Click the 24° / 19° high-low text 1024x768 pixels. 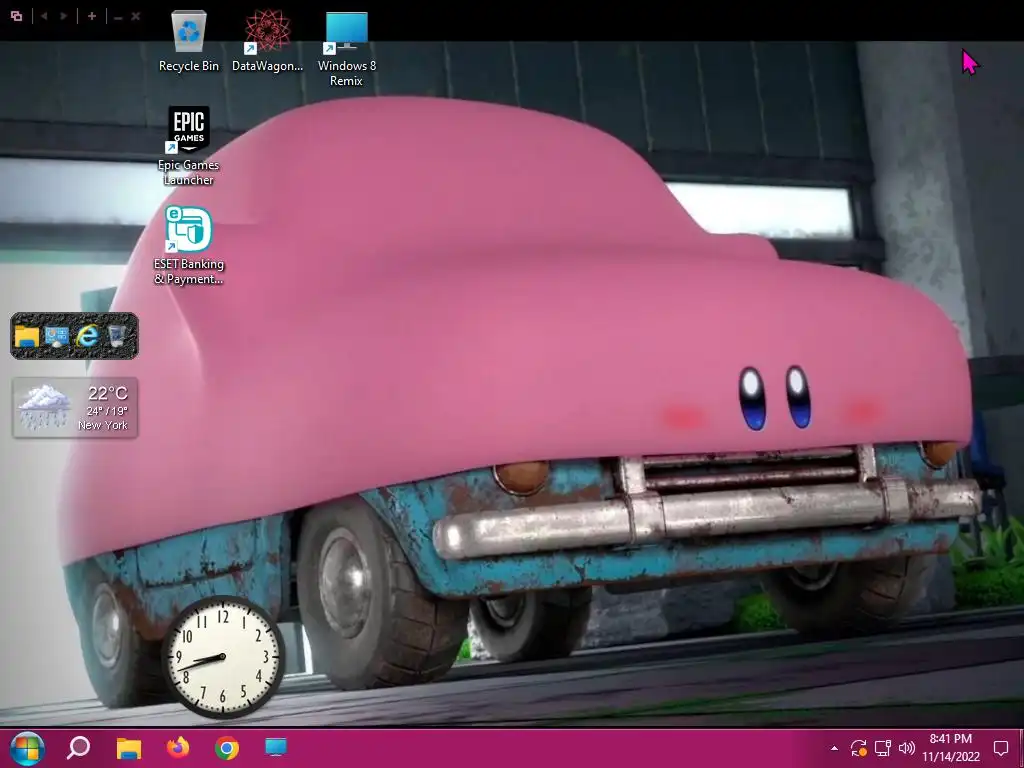[107, 411]
